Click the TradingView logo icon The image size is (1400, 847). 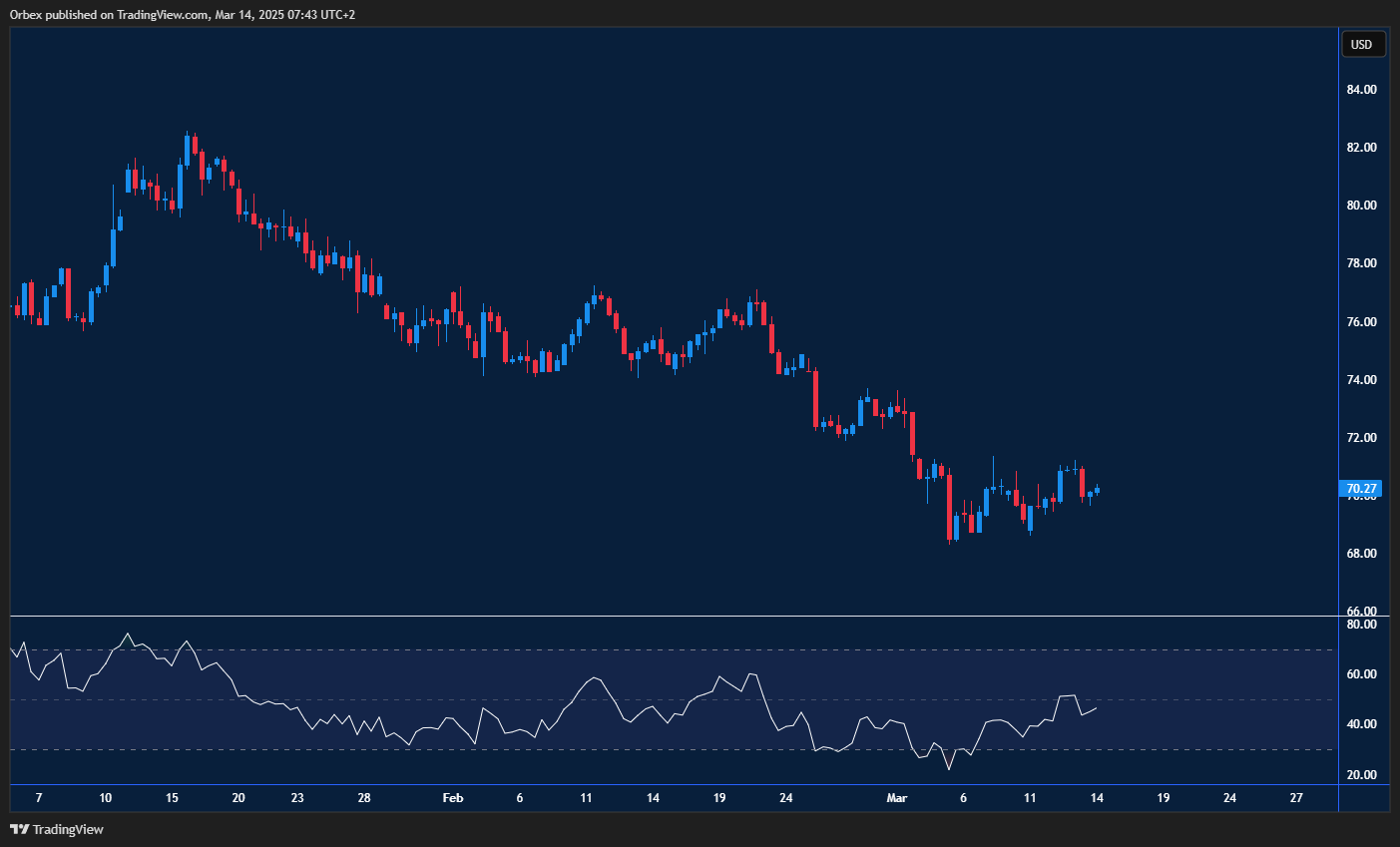click(x=19, y=829)
